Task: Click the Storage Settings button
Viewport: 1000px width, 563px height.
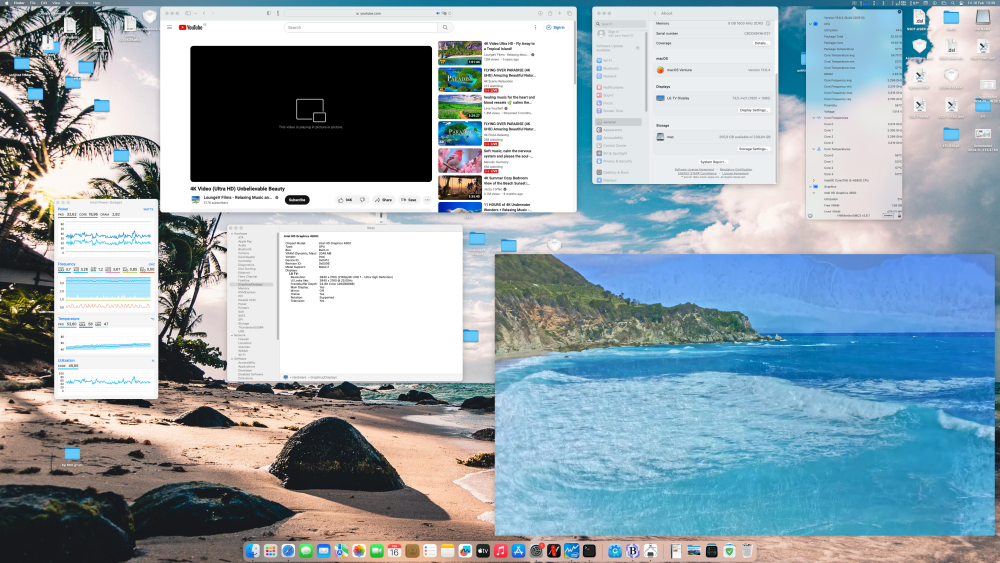Action: point(753,149)
